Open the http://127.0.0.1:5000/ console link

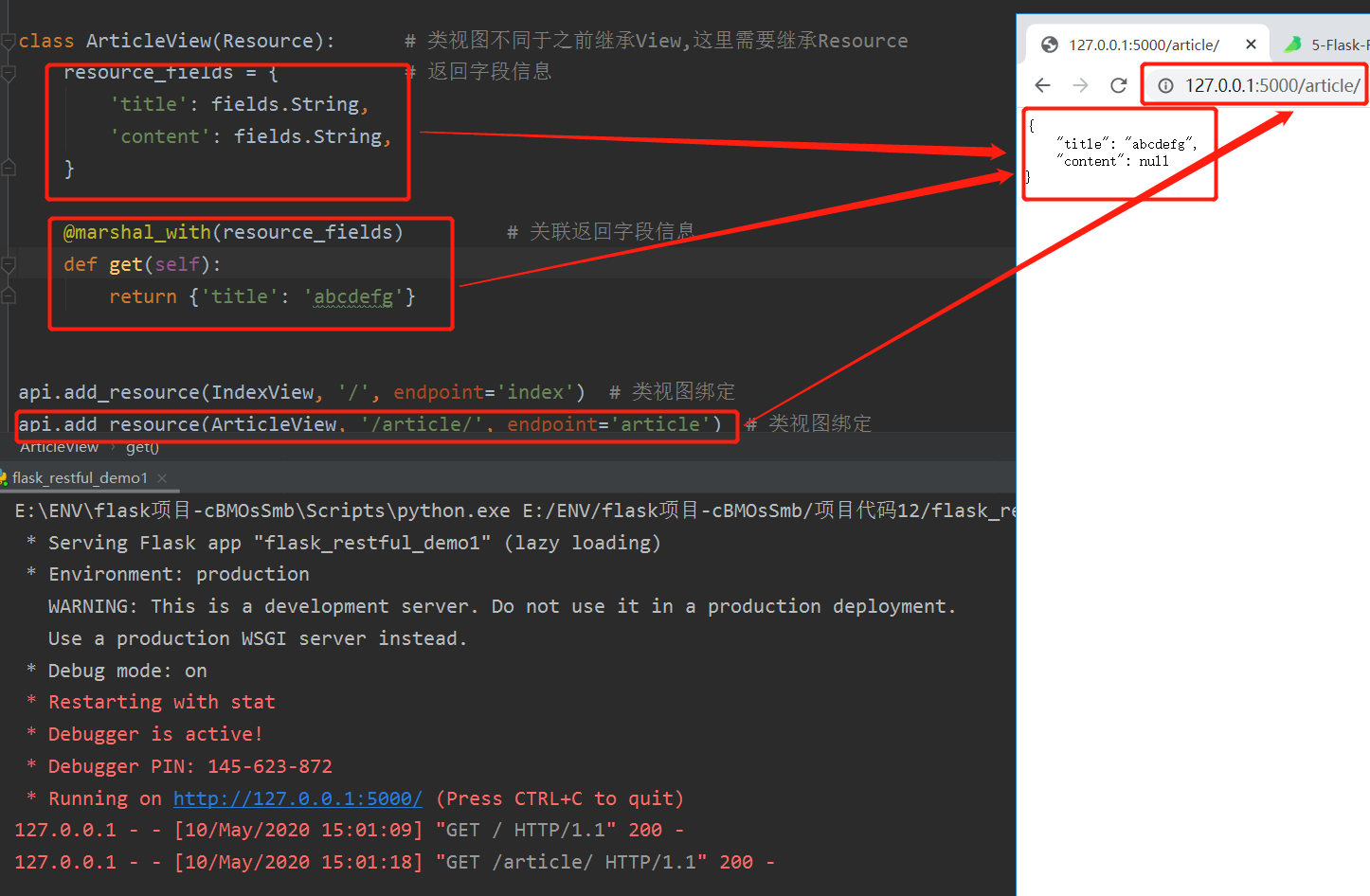297,798
